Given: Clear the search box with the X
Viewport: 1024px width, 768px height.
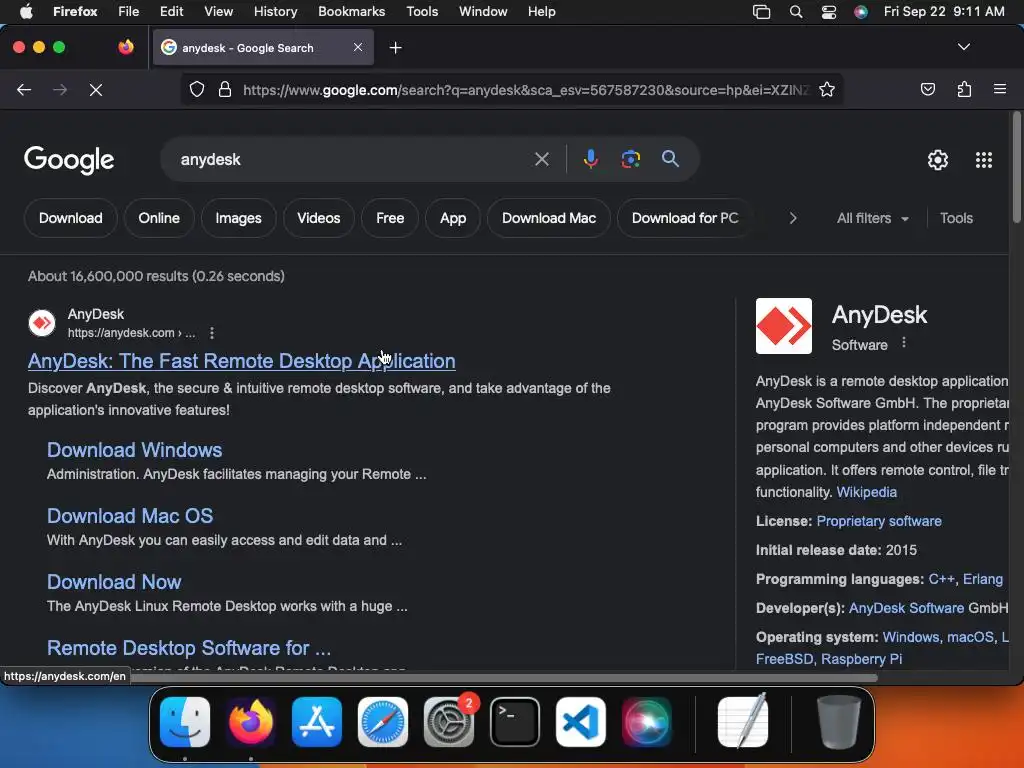Looking at the screenshot, I should [541, 159].
